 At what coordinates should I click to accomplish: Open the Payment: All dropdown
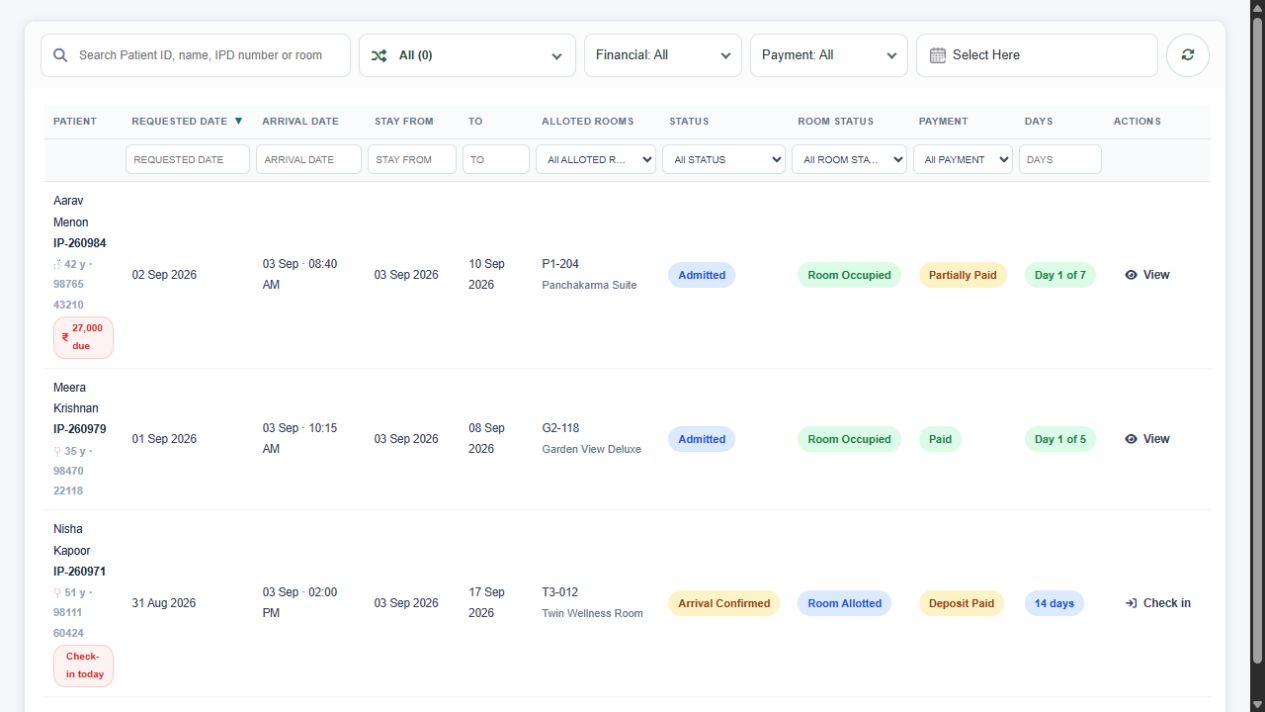(829, 55)
